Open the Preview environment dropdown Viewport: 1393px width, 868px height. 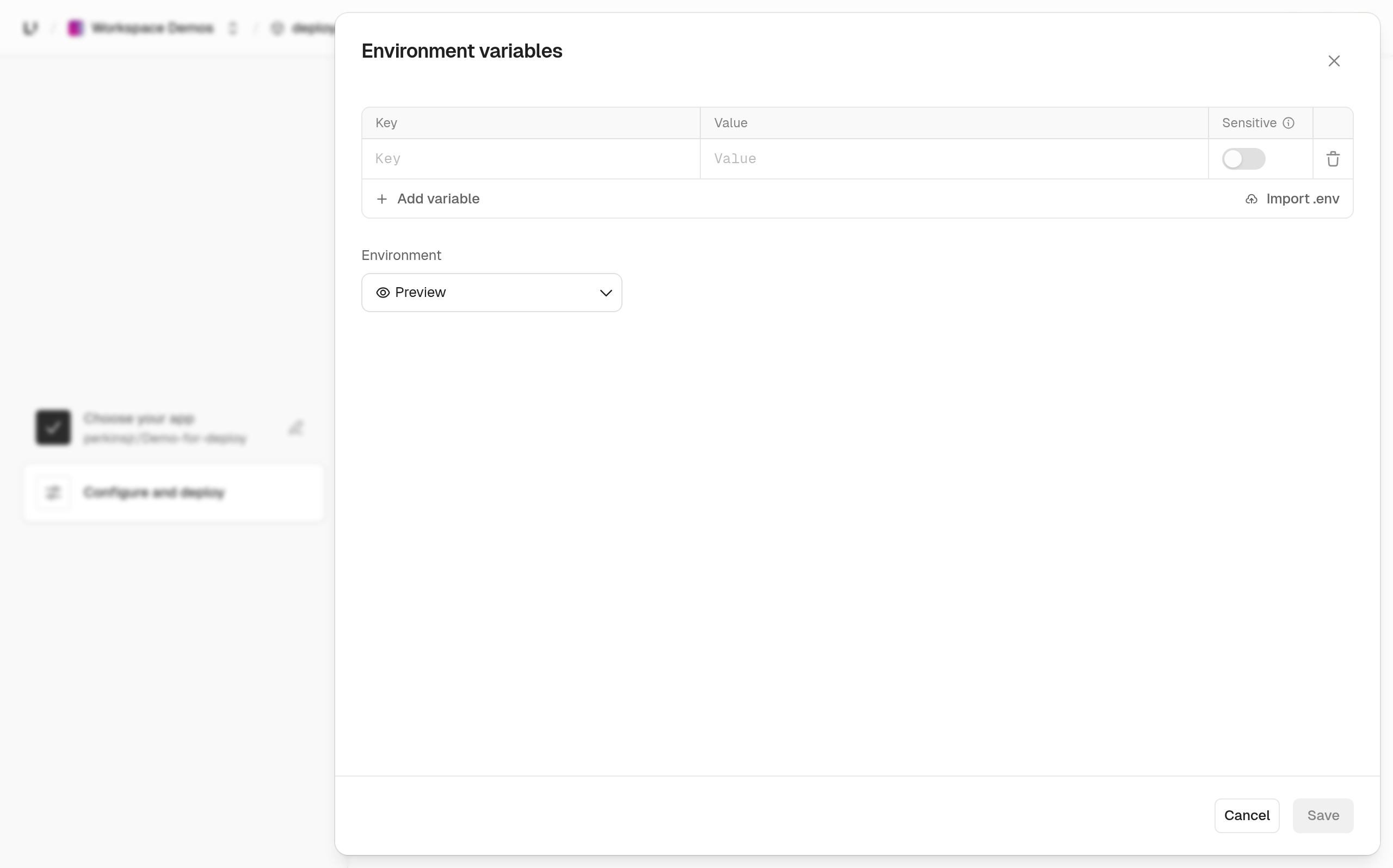click(491, 293)
